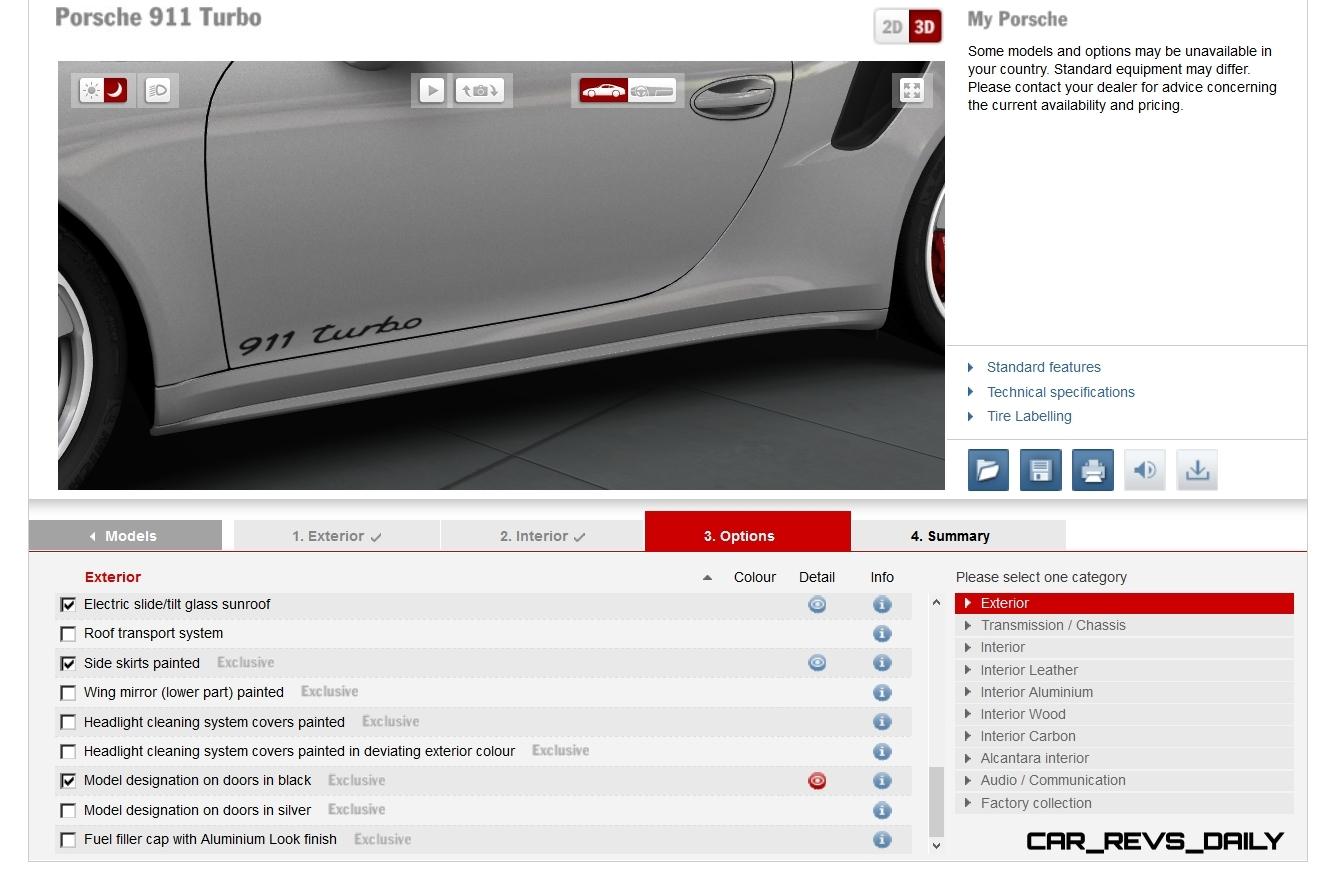Open info for Fuel filler cap Aluminium Look

tap(881, 840)
